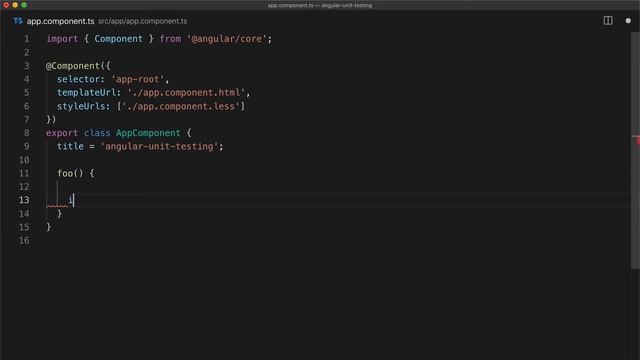
Task: Click the red close window button
Action: click(6, 5)
